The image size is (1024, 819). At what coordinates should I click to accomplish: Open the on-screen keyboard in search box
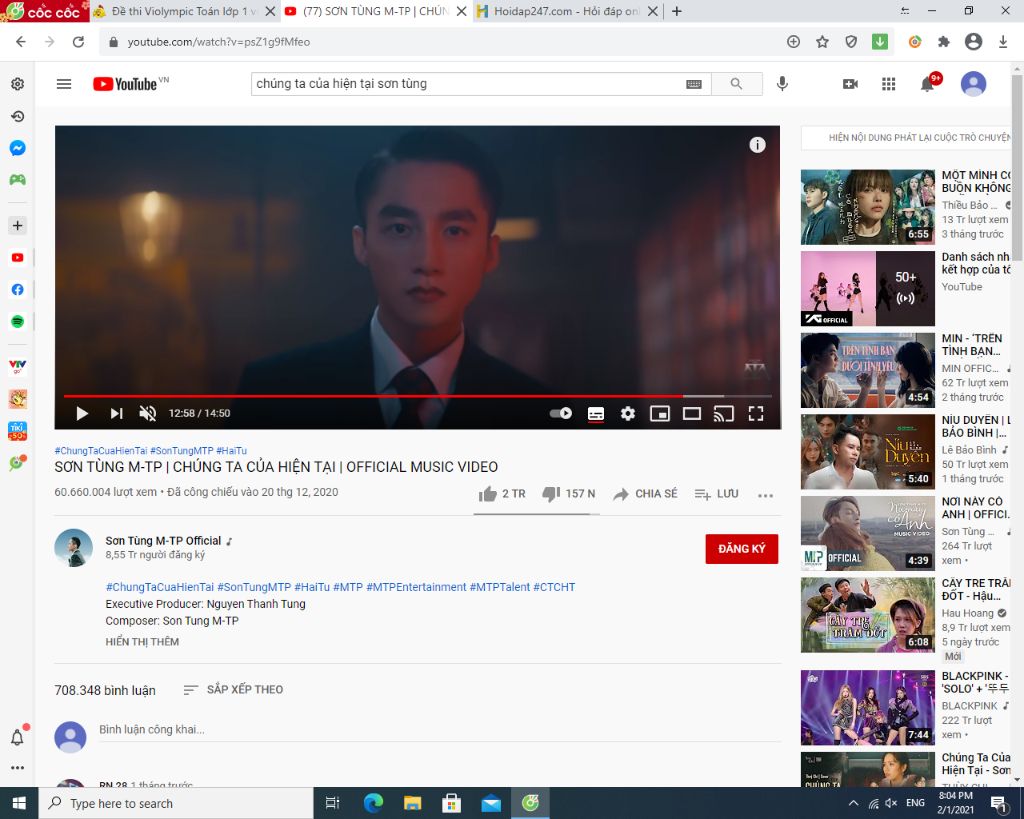(694, 84)
